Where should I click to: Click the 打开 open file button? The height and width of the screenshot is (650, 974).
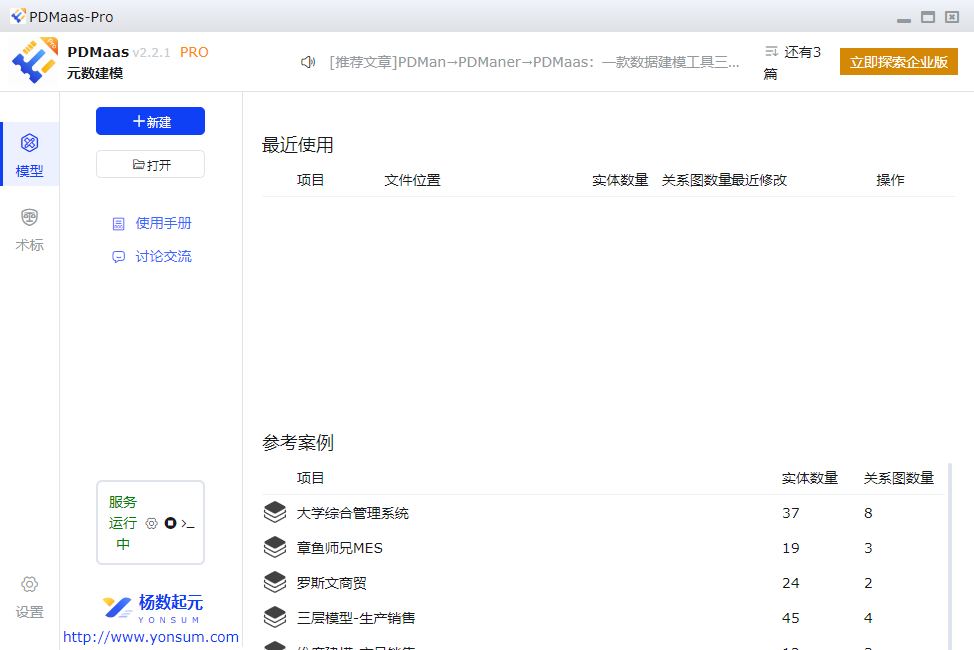coord(150,165)
